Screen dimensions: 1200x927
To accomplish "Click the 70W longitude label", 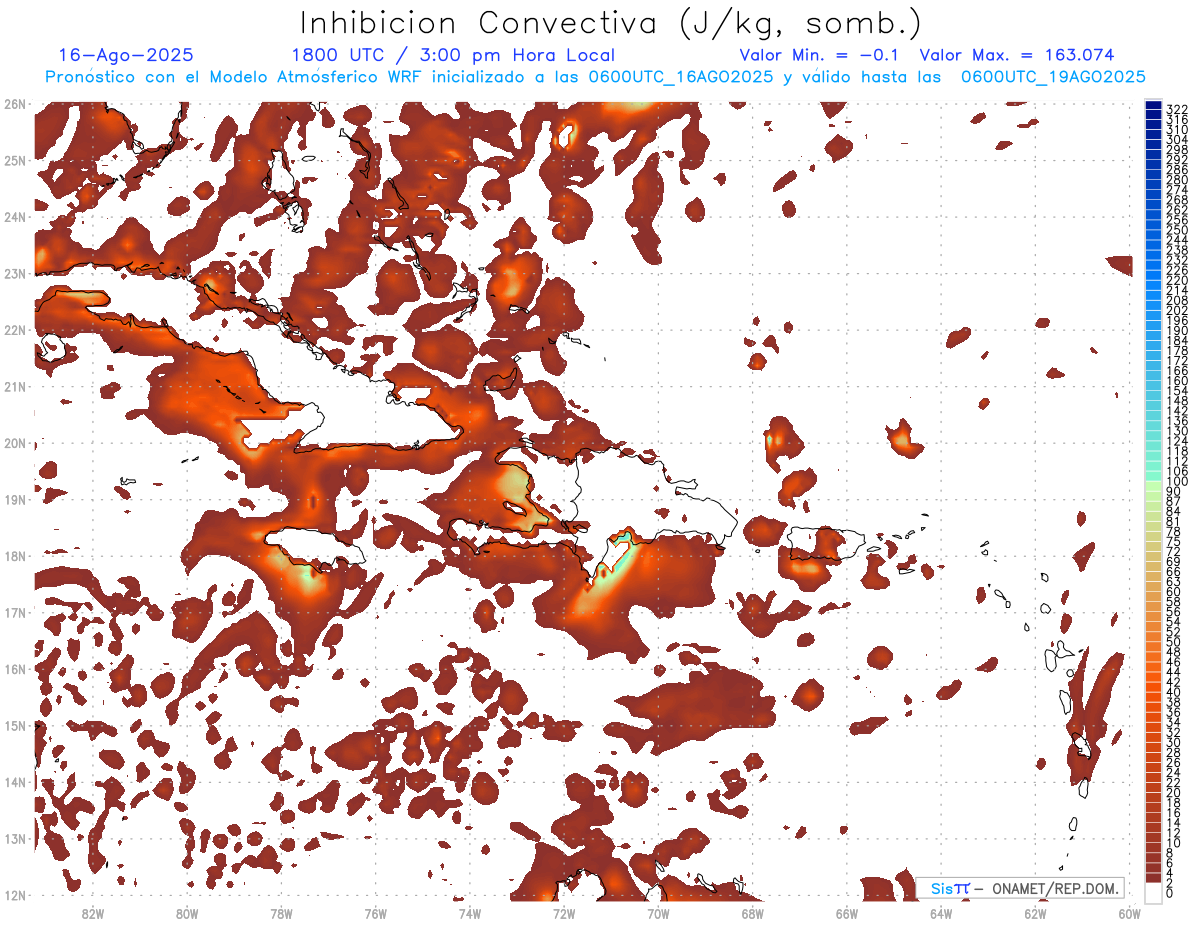I will point(658,912).
